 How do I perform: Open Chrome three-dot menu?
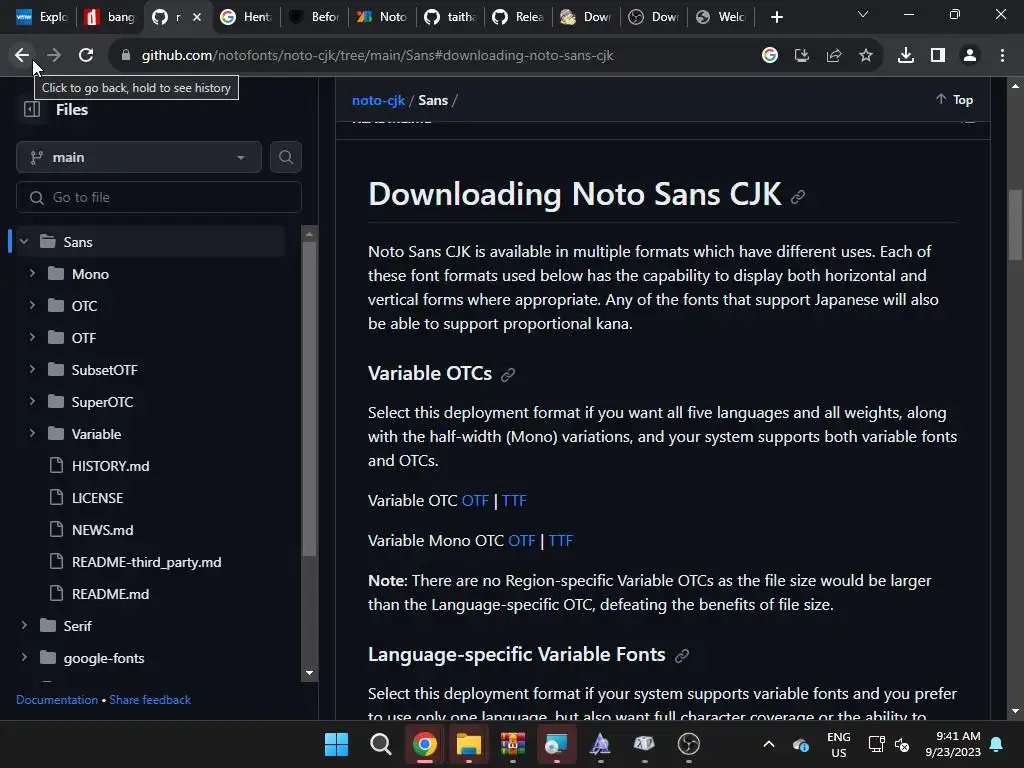[x=1002, y=56]
